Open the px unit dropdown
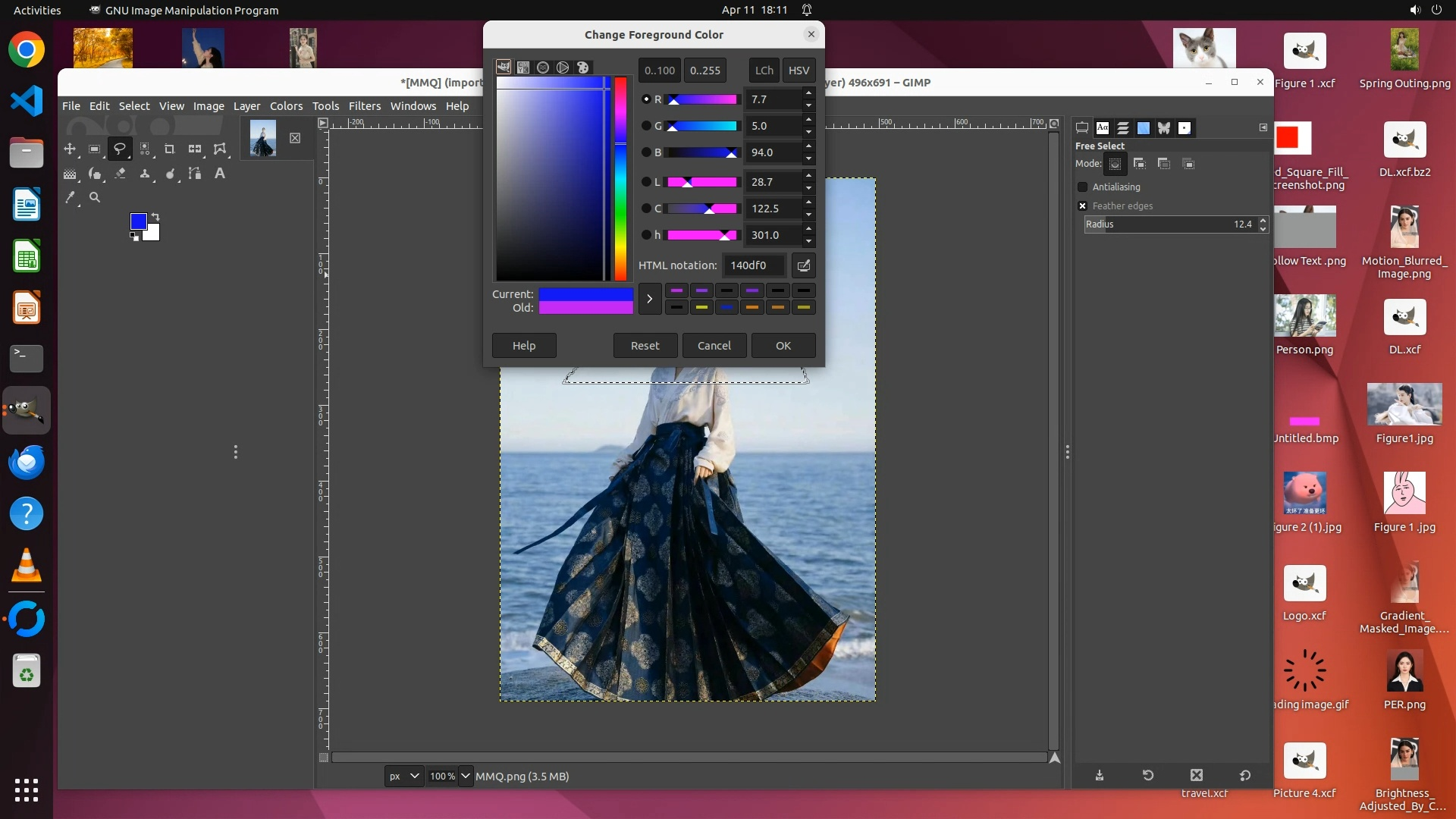1456x819 pixels. pos(403,776)
